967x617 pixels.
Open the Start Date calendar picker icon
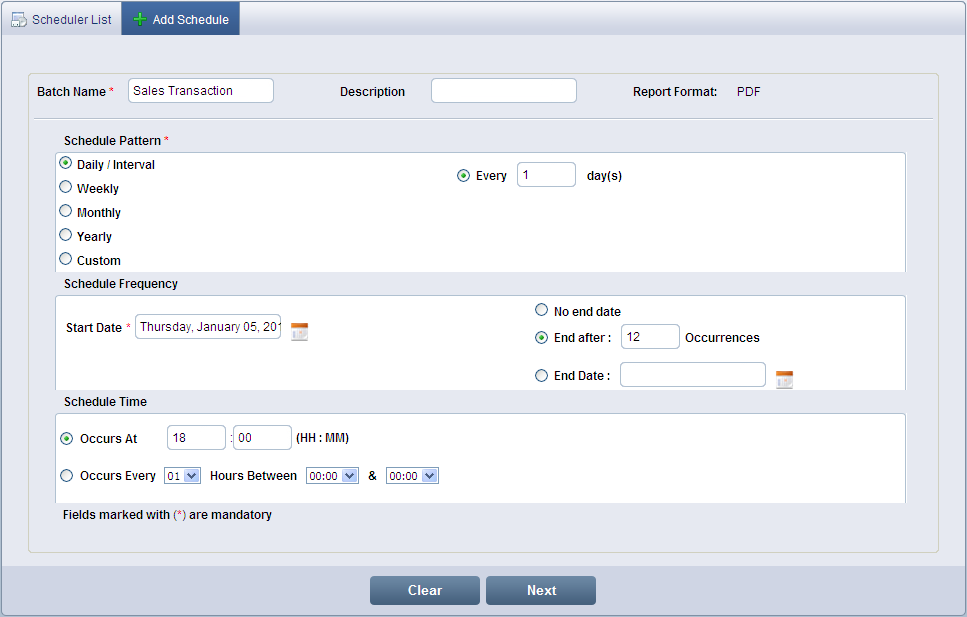(299, 332)
